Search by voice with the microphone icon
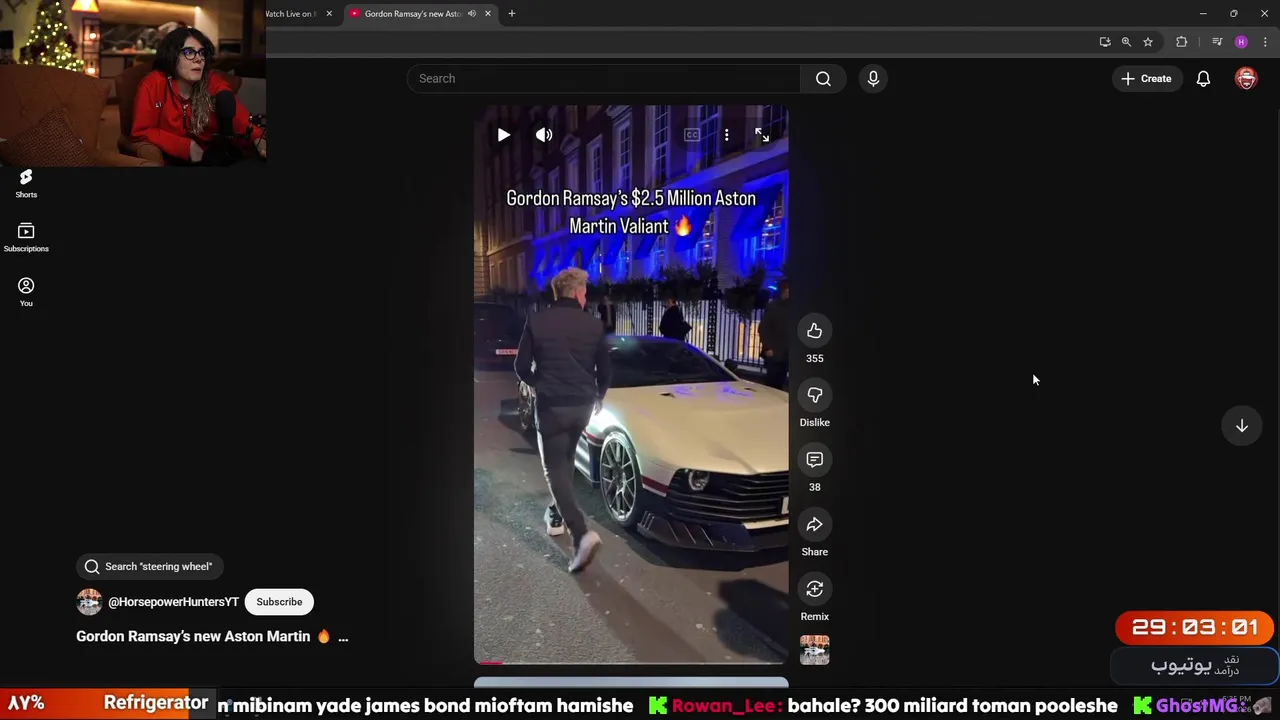Screen dimensions: 1280x720 pyautogui.click(x=873, y=78)
